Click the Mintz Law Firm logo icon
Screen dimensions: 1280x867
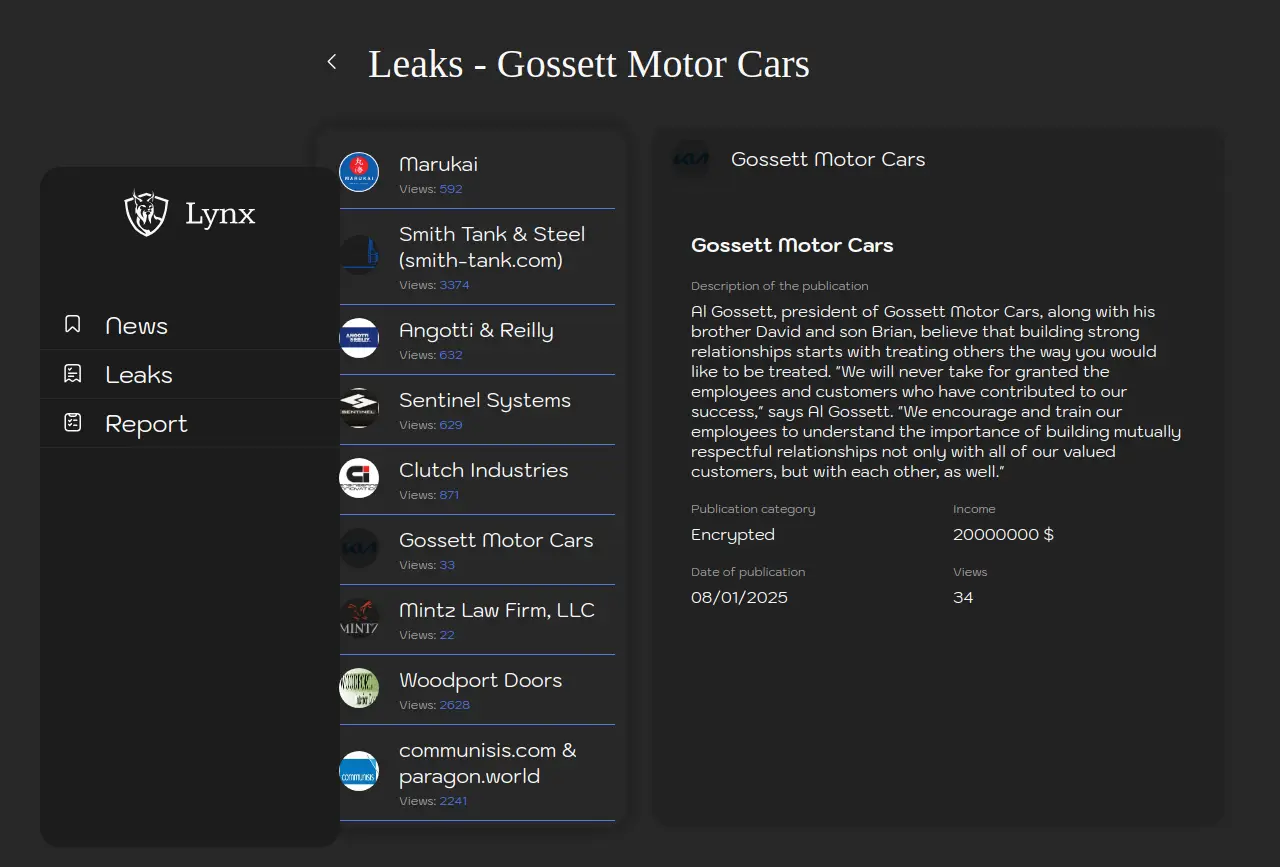pos(359,618)
